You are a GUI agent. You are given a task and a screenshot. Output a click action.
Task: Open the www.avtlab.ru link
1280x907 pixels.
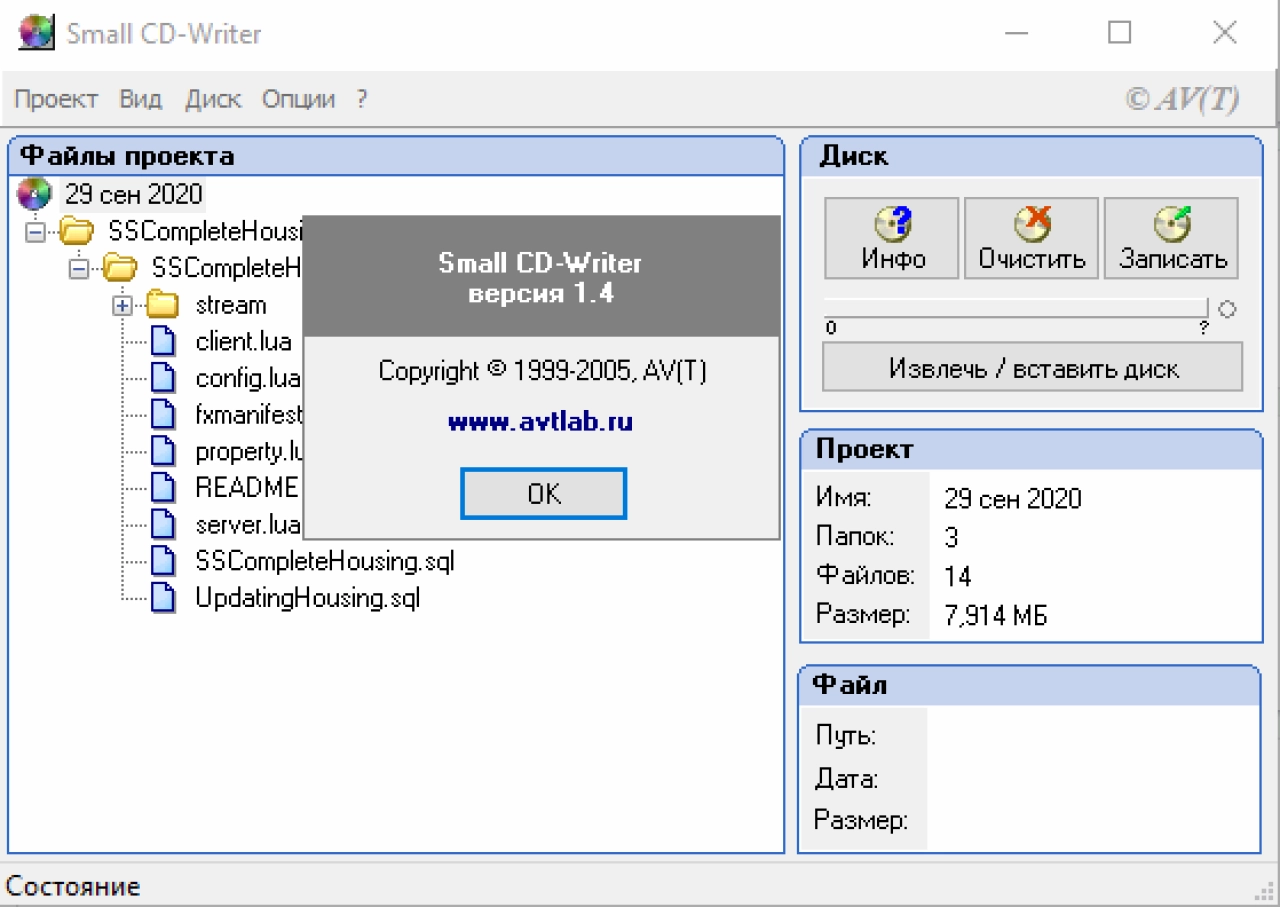coord(540,422)
